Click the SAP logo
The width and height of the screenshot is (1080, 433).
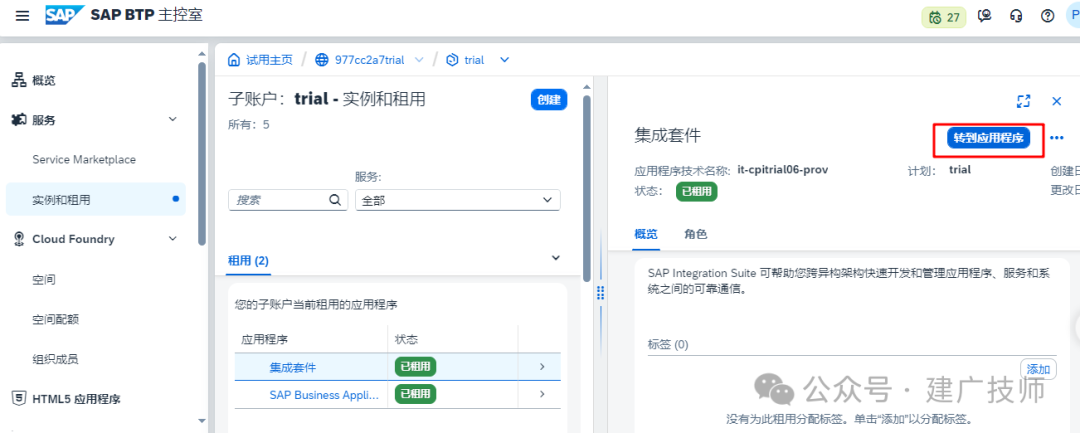tap(65, 15)
